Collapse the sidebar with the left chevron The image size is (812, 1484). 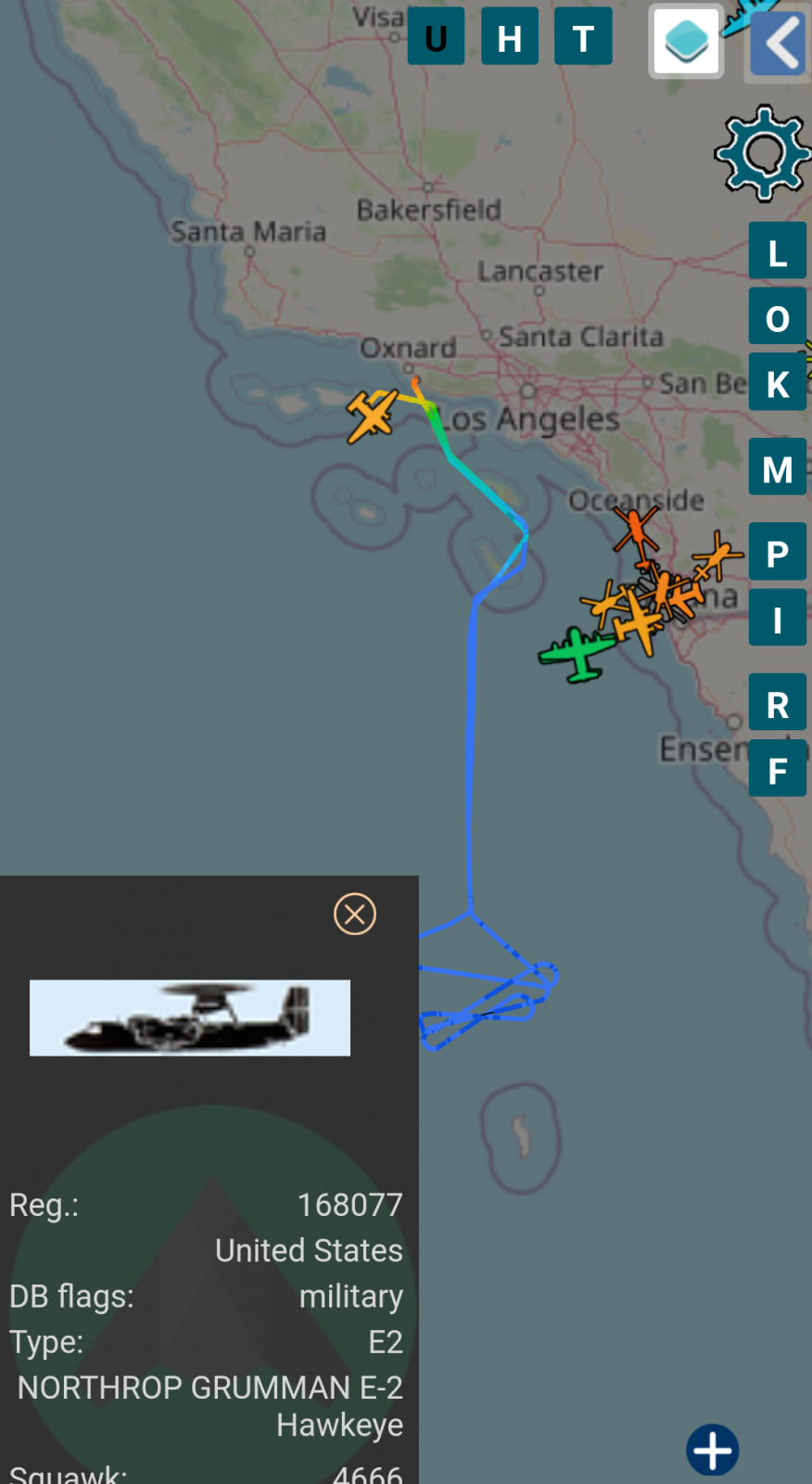click(778, 42)
